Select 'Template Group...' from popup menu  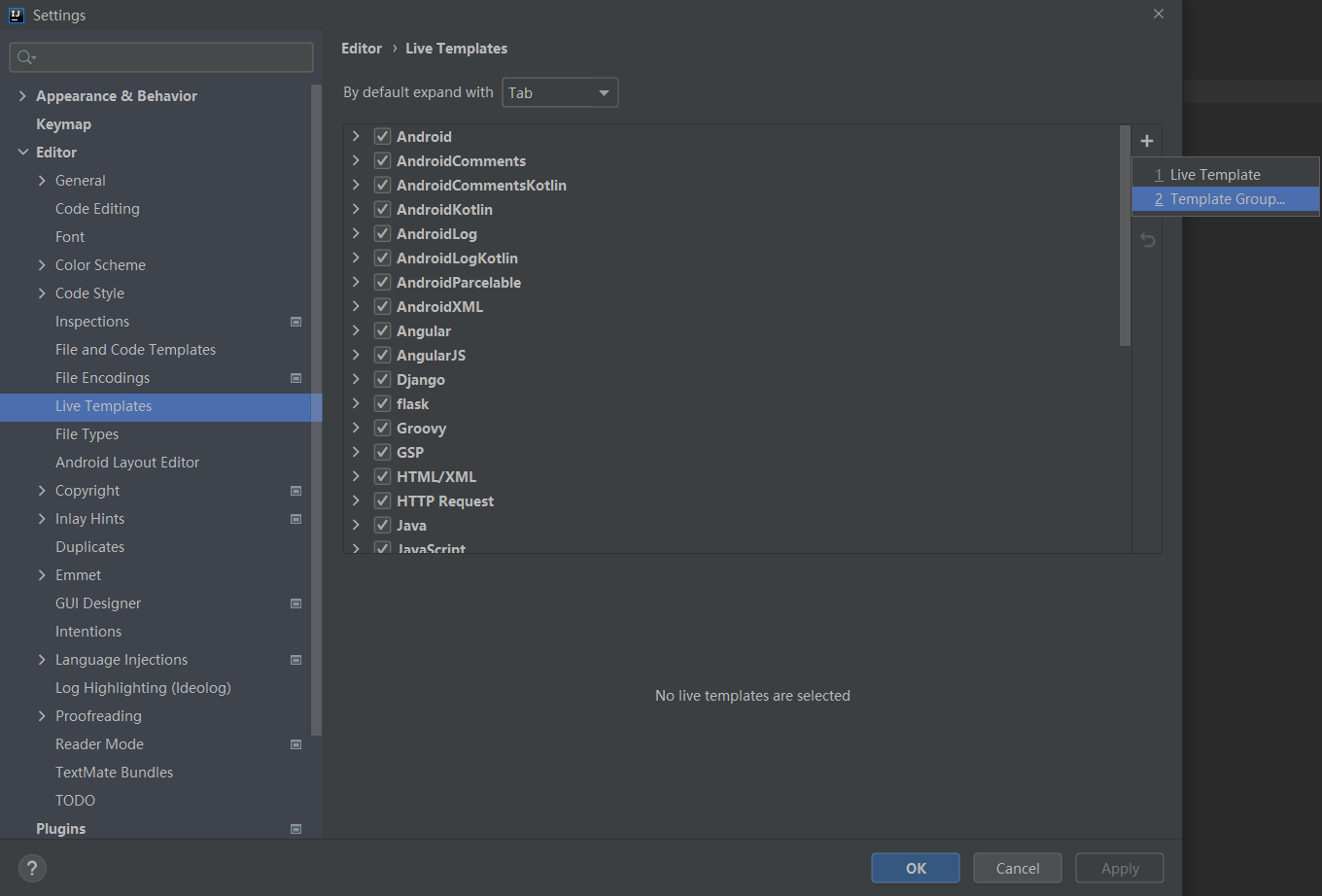[1226, 199]
